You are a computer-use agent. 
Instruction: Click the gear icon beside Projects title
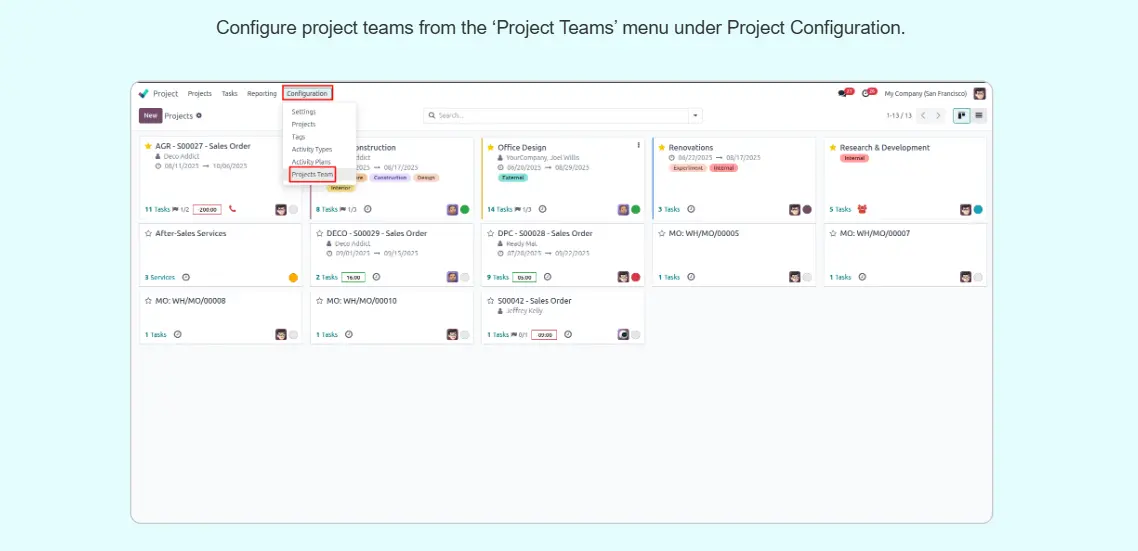click(199, 116)
